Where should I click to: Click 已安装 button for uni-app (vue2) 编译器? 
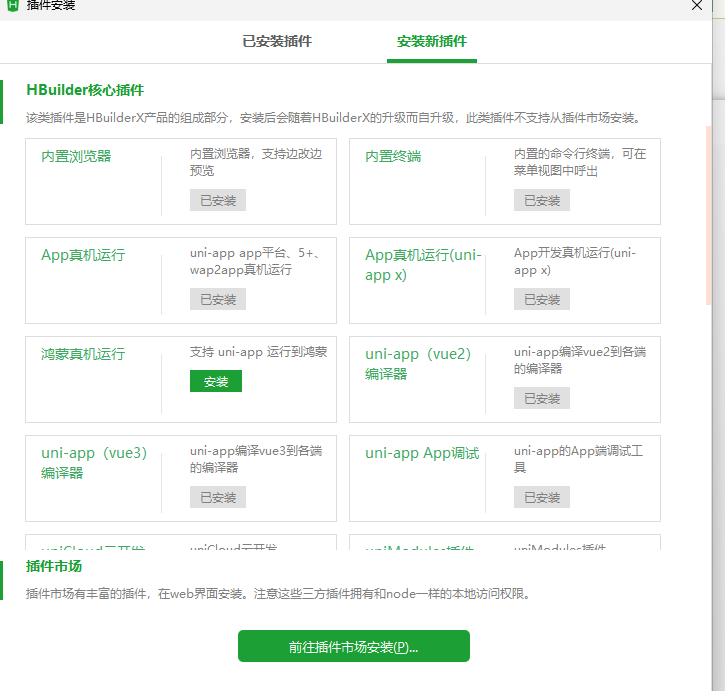(x=542, y=398)
